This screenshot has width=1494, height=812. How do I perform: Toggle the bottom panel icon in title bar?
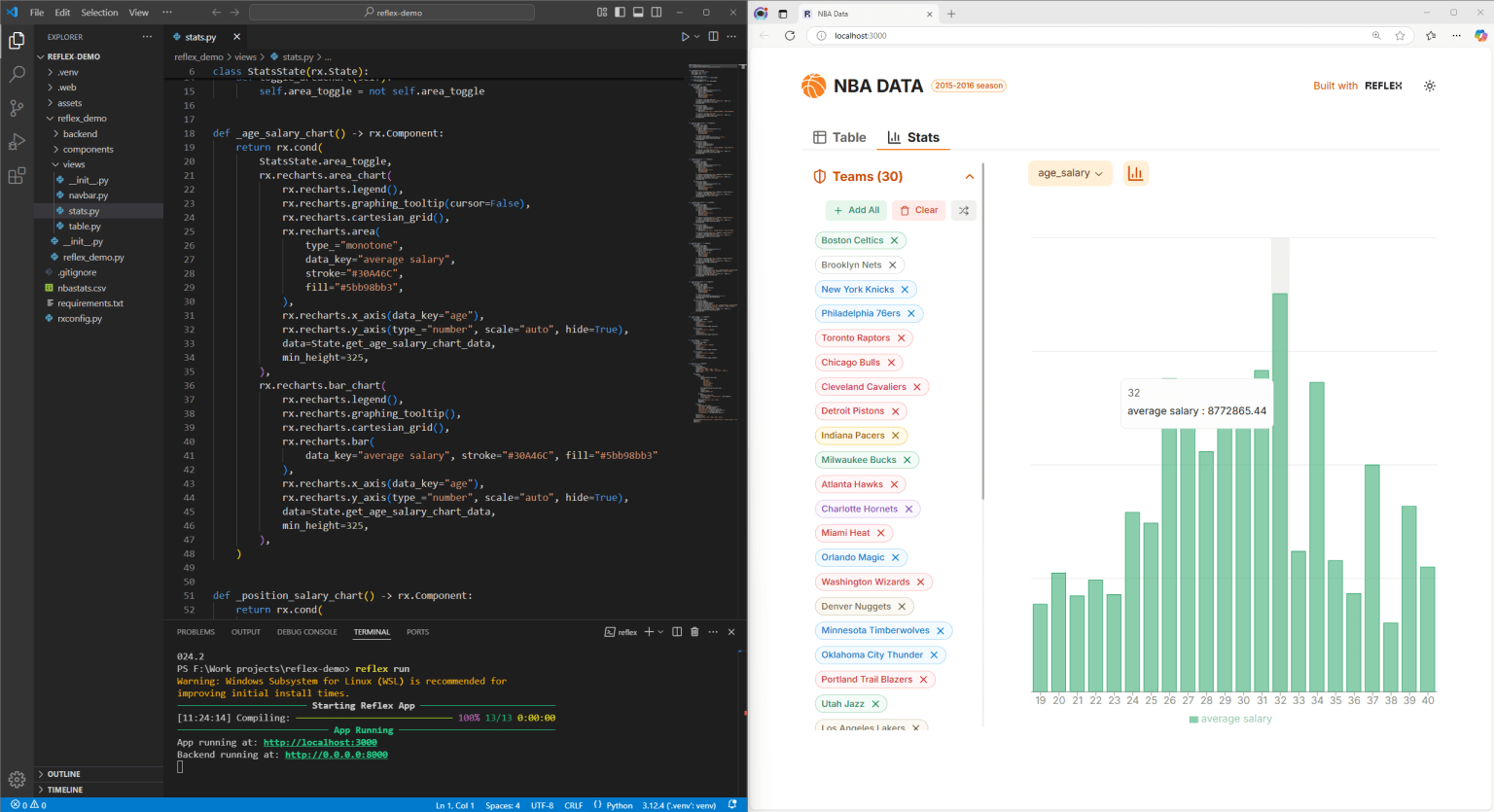click(x=637, y=12)
